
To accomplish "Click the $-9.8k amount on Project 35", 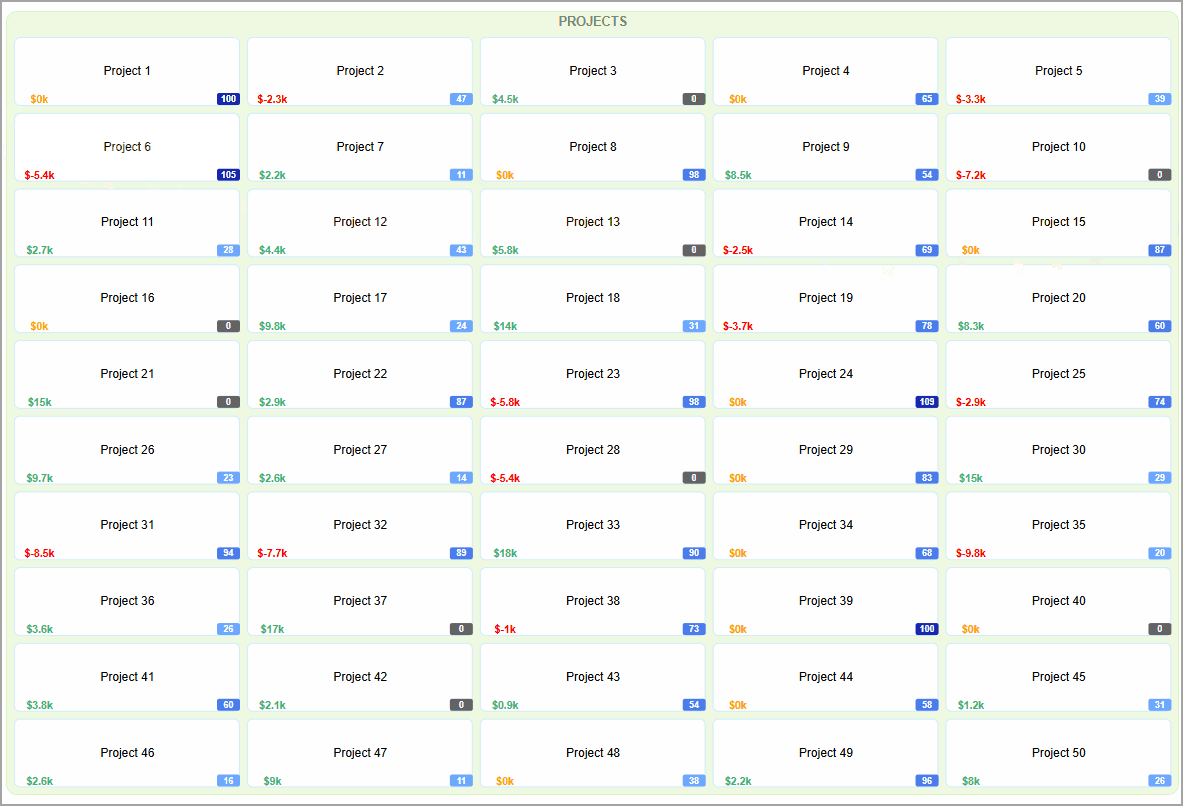I will click(x=970, y=553).
